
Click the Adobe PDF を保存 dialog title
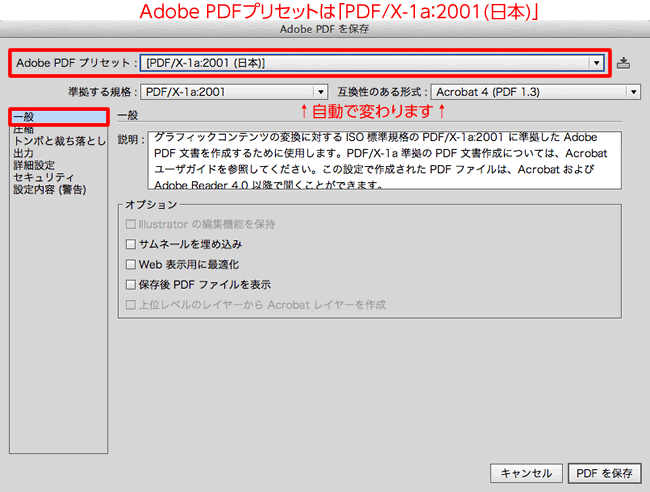click(324, 29)
